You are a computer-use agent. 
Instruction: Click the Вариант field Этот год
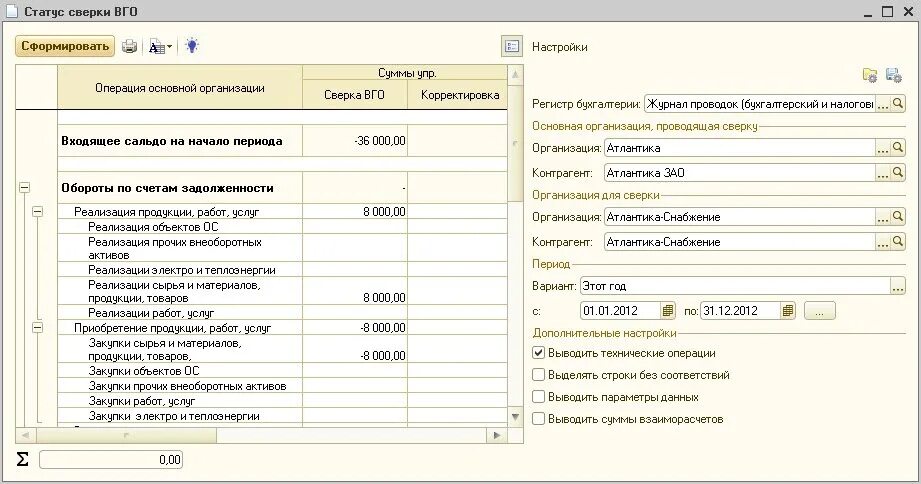click(x=735, y=286)
